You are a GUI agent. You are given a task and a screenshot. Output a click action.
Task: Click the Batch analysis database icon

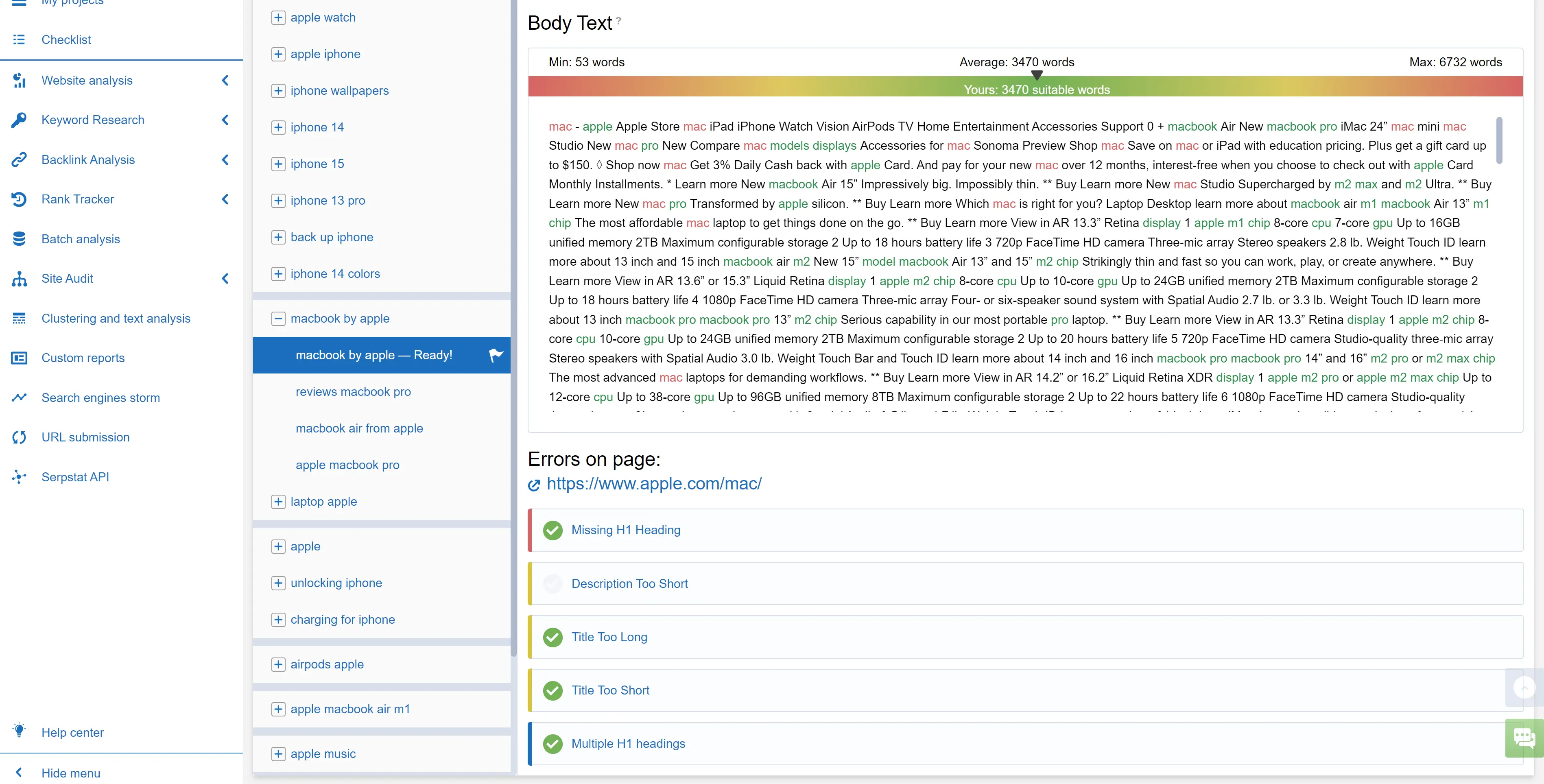(19, 239)
